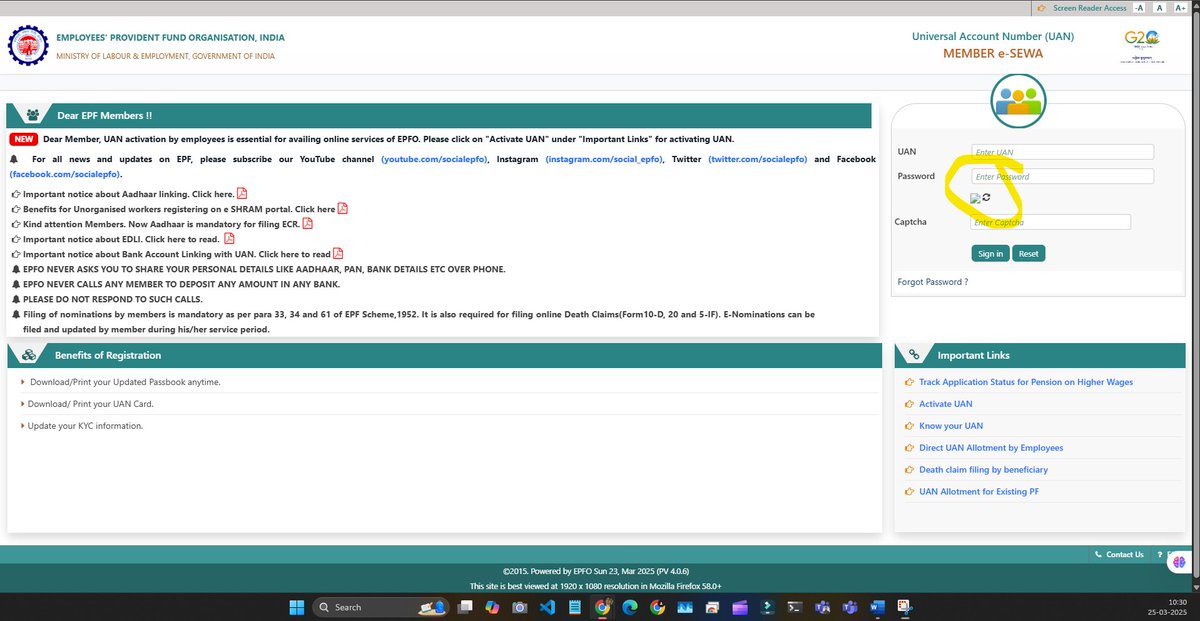Viewport: 1200px width, 621px height.
Task: Open the Terminal icon in taskbar
Action: pos(794,607)
